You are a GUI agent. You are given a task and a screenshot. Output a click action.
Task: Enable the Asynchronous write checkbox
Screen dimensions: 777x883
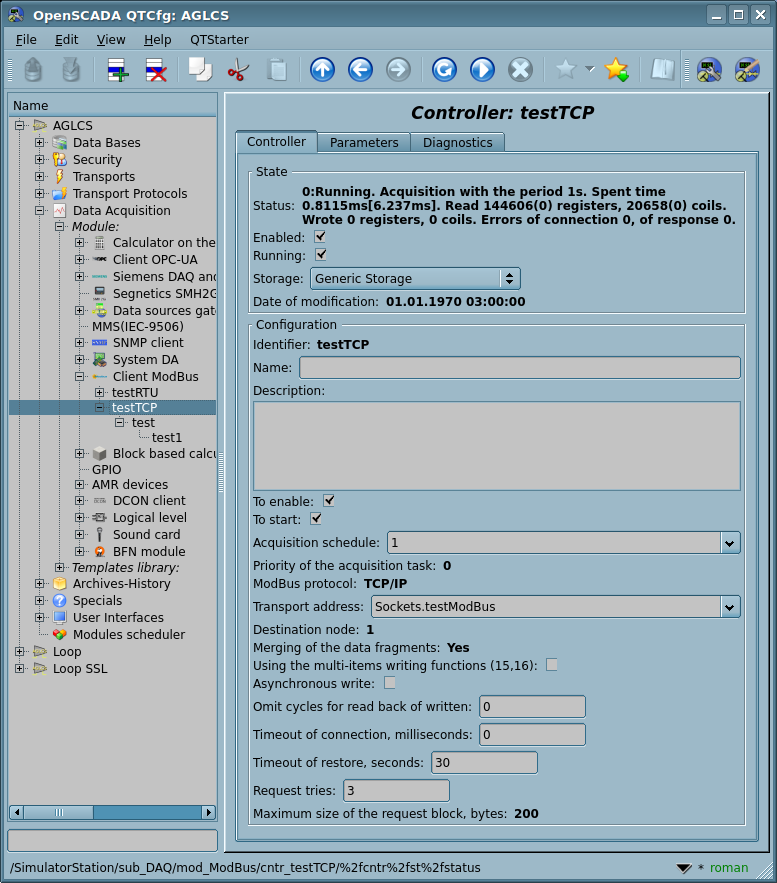coord(390,683)
